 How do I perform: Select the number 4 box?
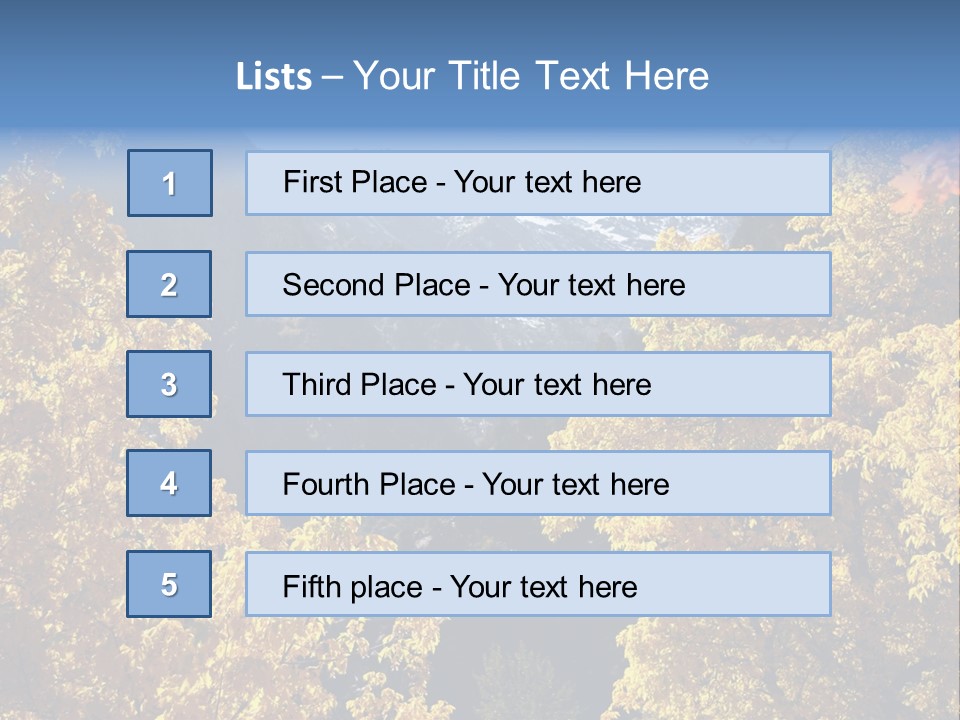(169, 483)
